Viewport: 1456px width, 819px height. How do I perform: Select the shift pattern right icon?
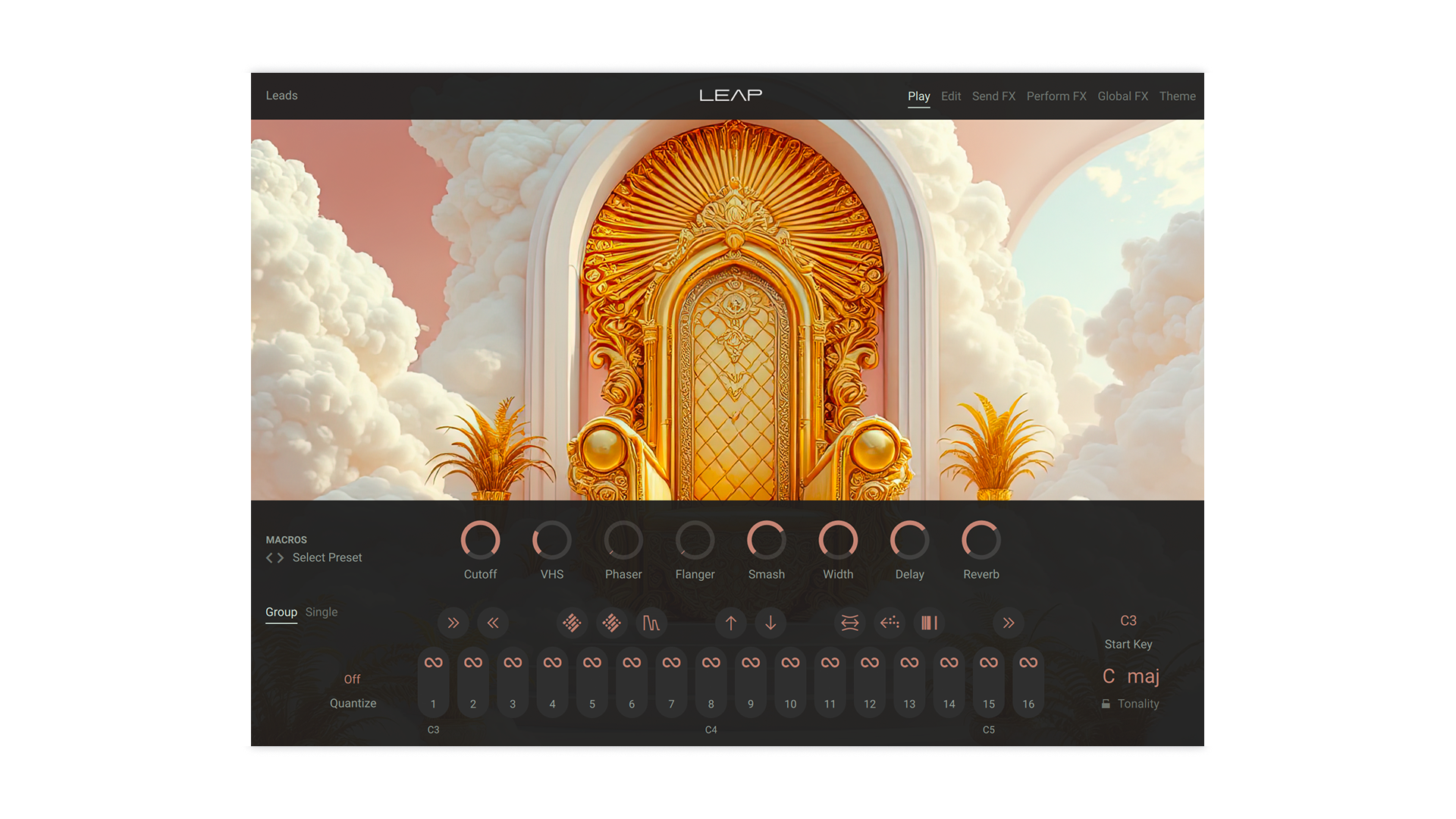[x=453, y=623]
